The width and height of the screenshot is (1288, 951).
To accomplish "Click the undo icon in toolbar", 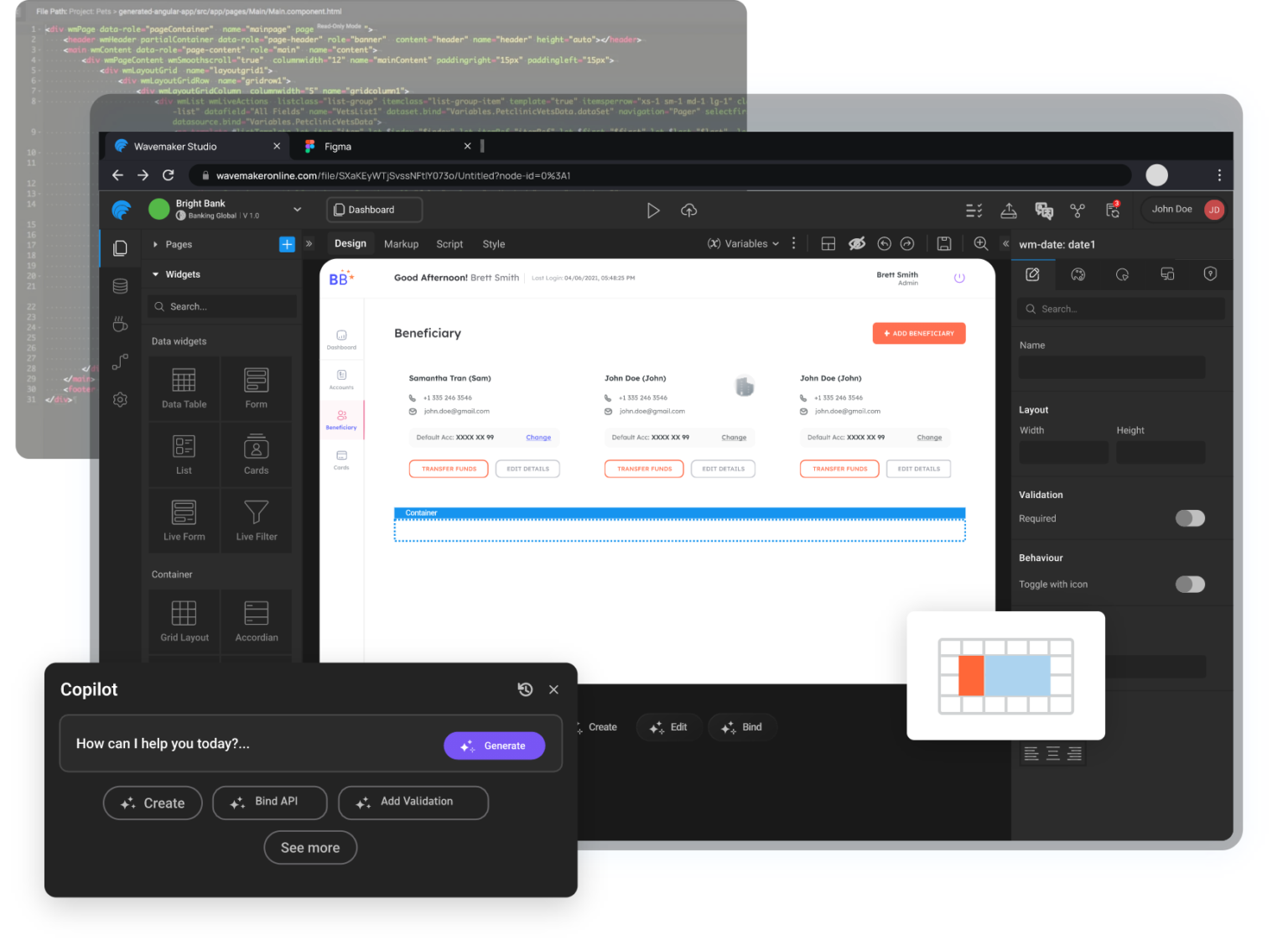I will (884, 244).
